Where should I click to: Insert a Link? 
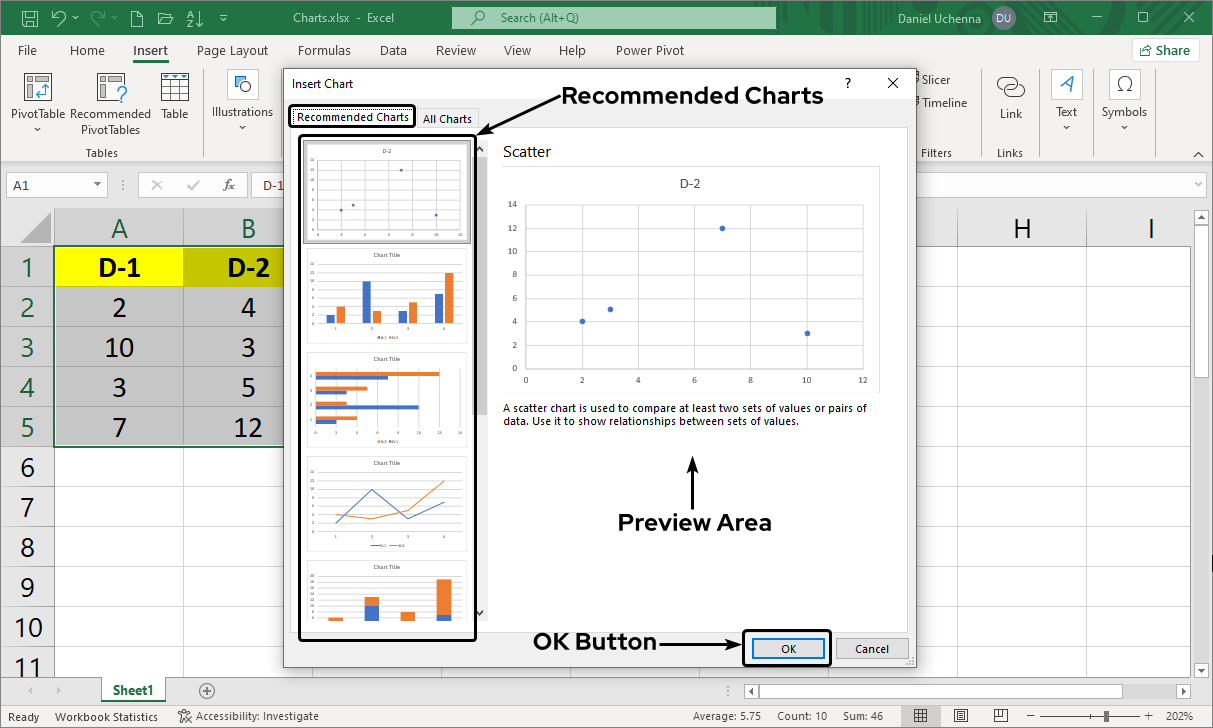point(1010,95)
